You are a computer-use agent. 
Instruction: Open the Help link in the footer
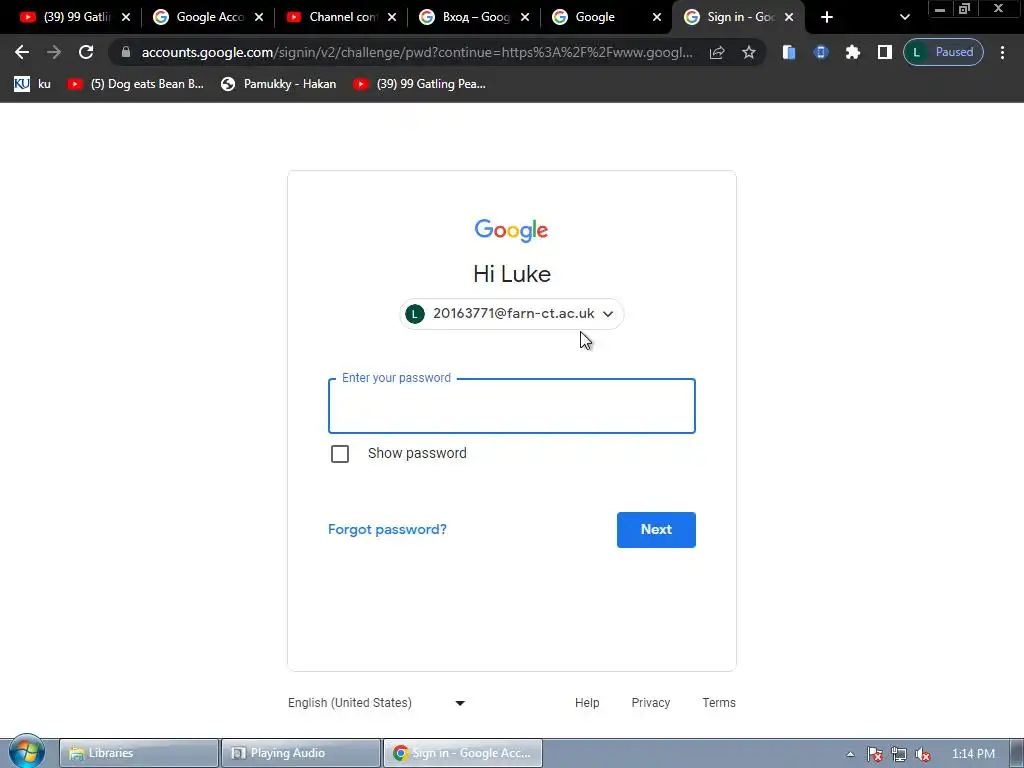[x=586, y=703]
